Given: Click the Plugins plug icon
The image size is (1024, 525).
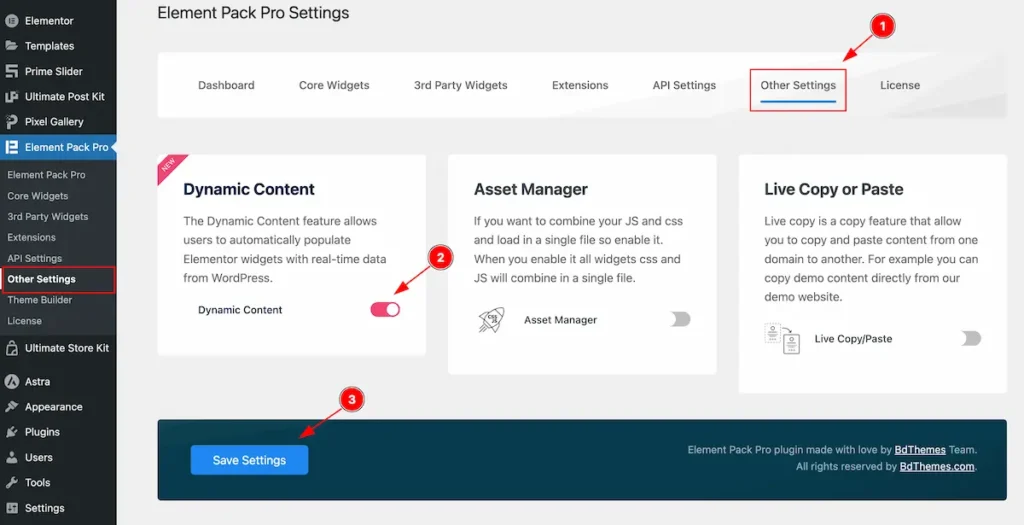Looking at the screenshot, I should 11,432.
